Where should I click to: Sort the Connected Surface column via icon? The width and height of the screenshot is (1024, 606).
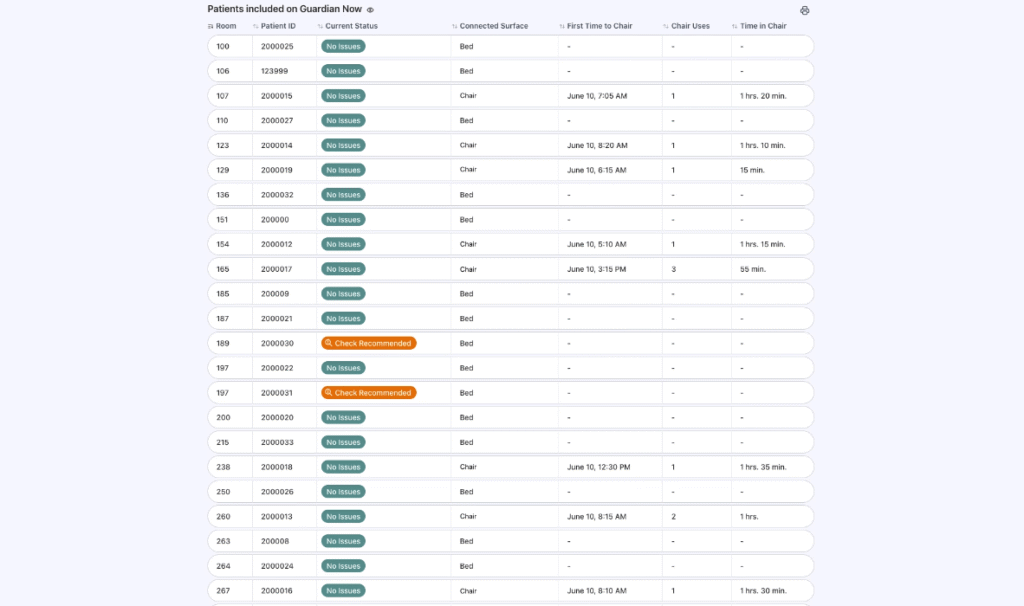(x=455, y=26)
